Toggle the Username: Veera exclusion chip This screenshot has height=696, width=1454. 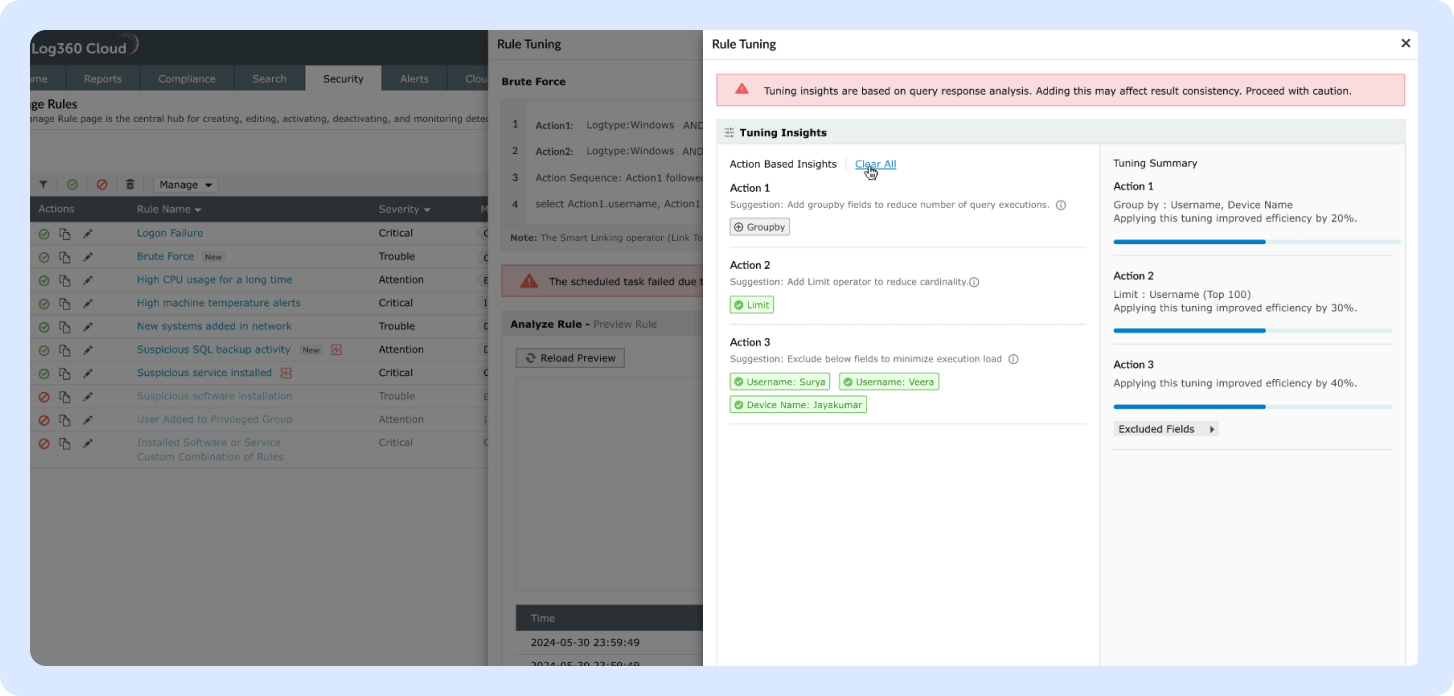click(889, 382)
